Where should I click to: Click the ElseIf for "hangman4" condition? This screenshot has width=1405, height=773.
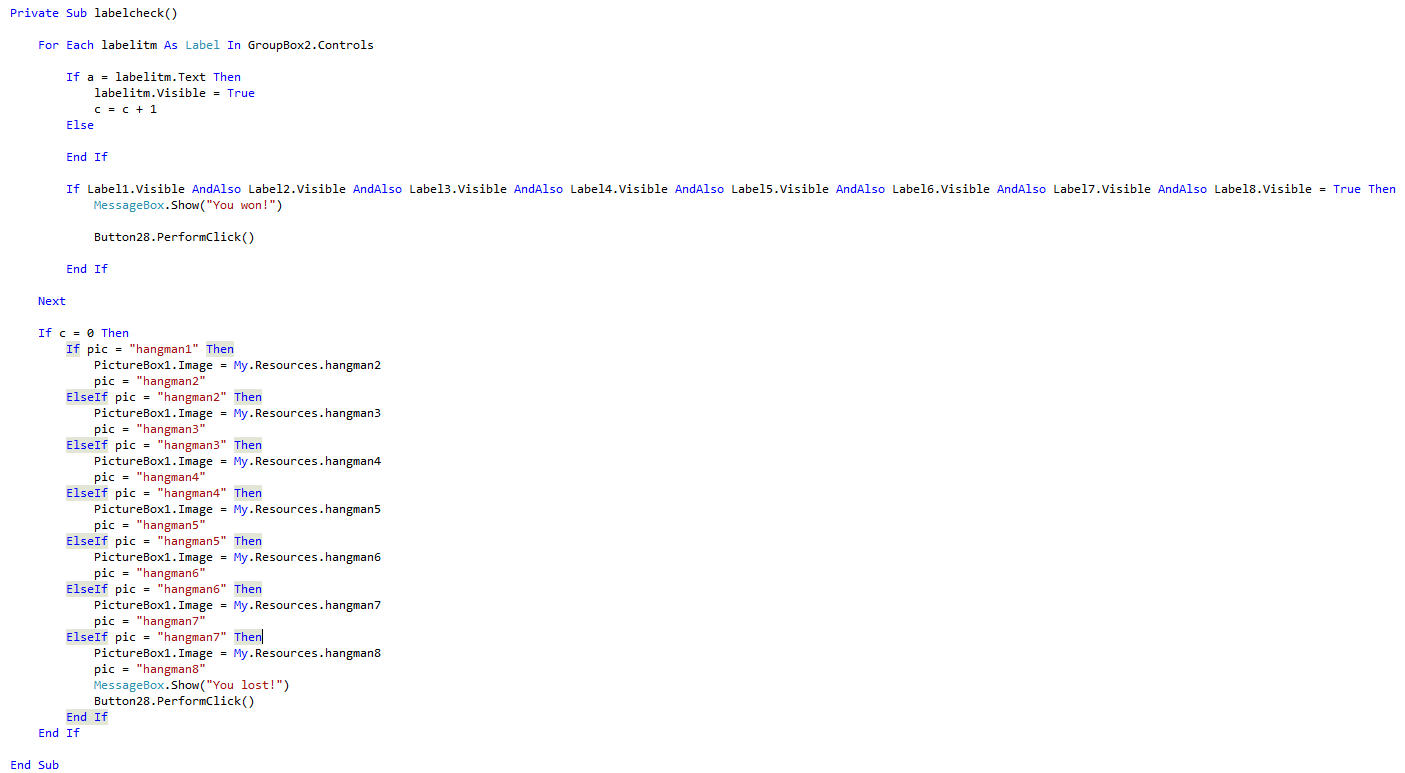[x=86, y=492]
